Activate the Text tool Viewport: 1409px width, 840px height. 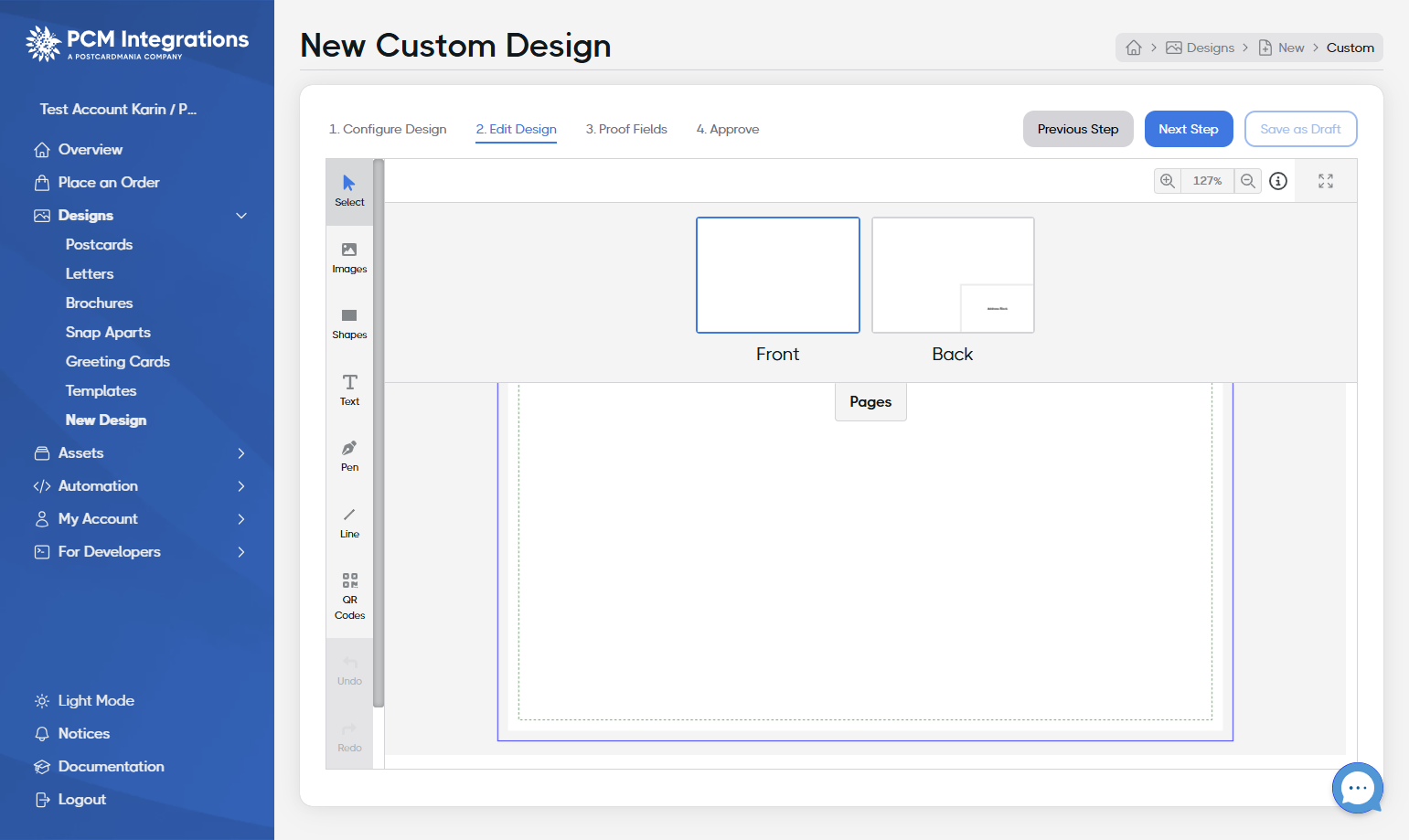click(349, 390)
